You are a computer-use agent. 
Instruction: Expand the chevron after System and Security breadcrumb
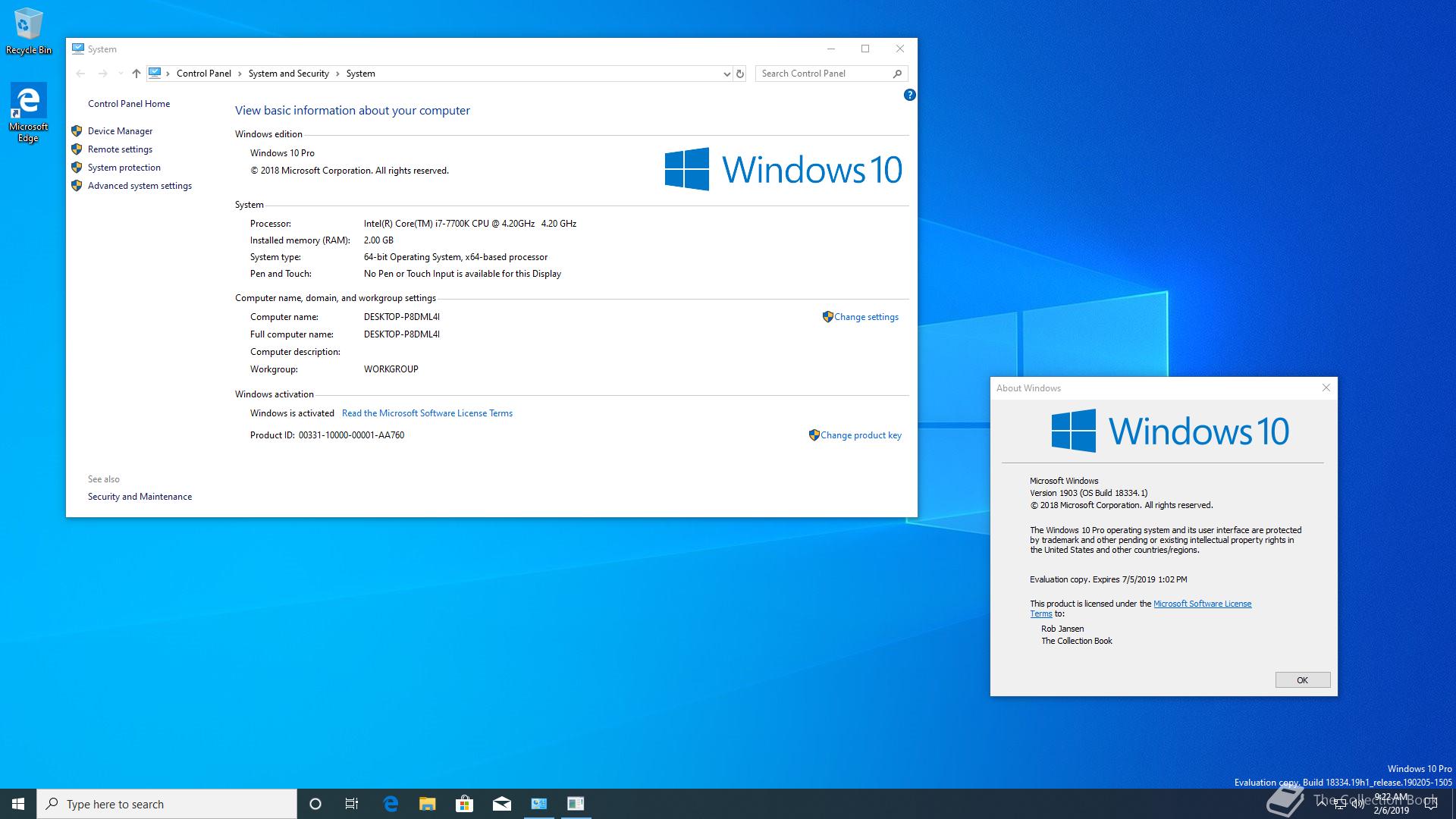click(337, 74)
